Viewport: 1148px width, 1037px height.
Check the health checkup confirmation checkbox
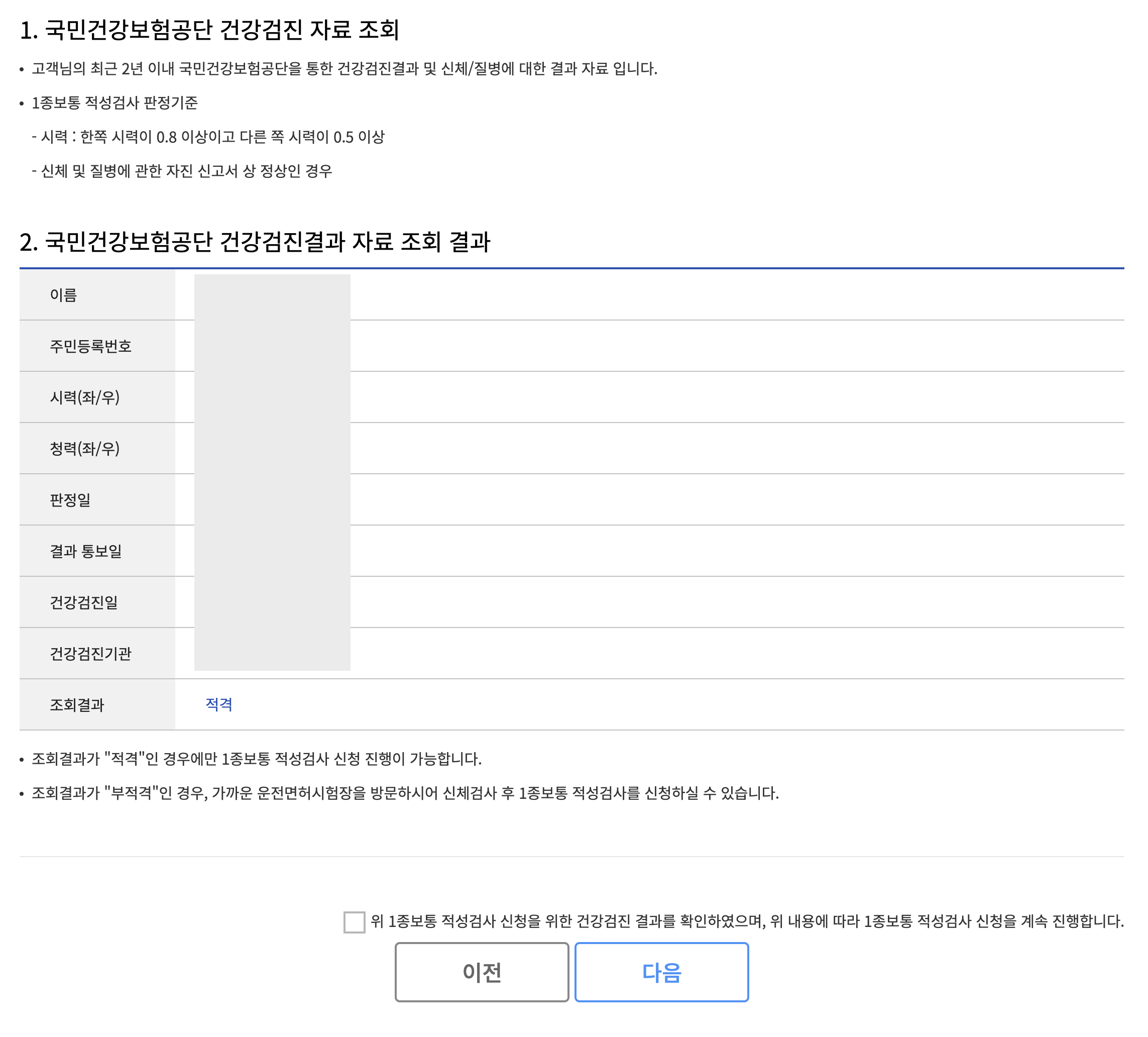click(x=354, y=921)
